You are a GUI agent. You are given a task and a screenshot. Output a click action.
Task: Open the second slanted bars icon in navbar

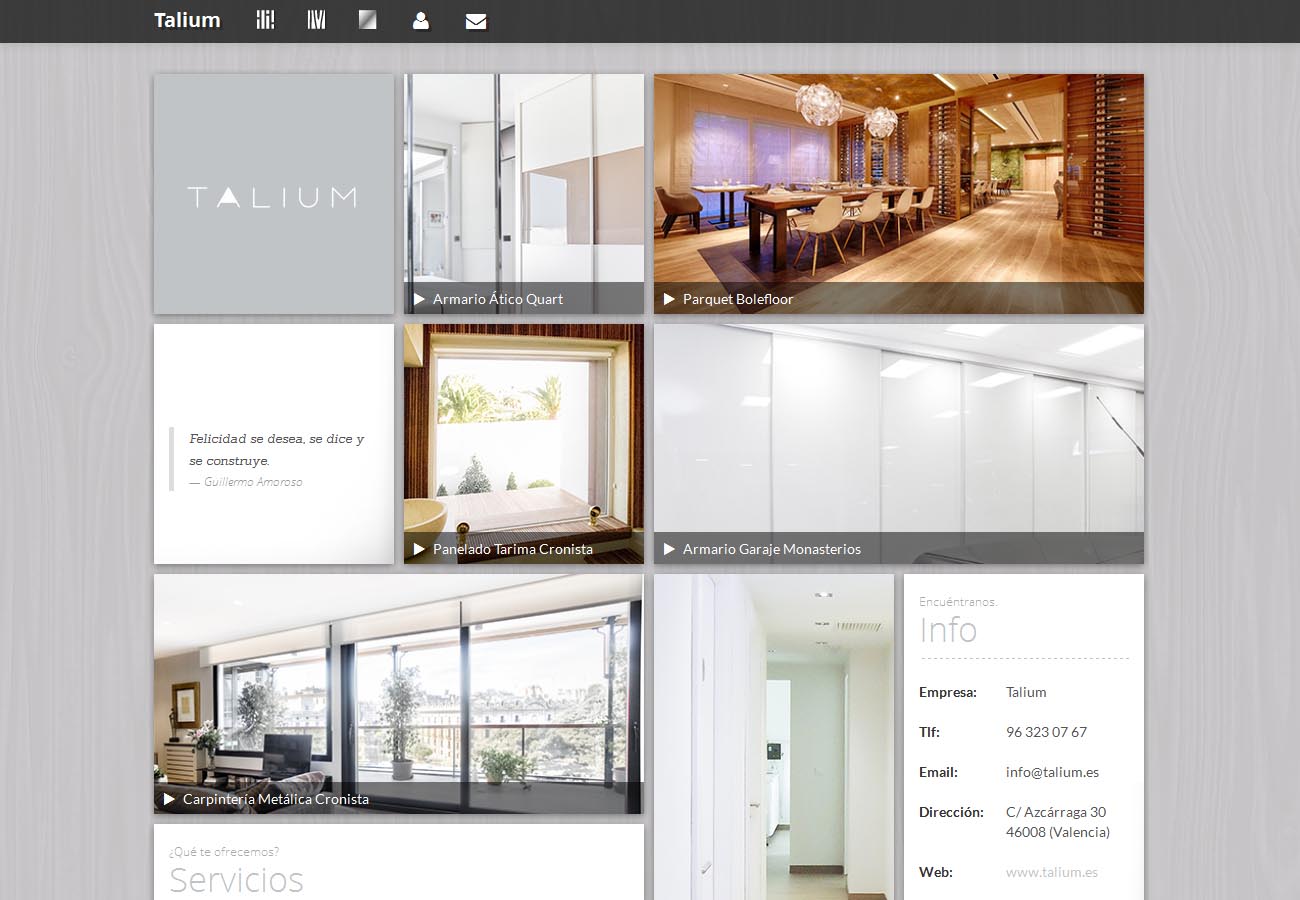[316, 20]
